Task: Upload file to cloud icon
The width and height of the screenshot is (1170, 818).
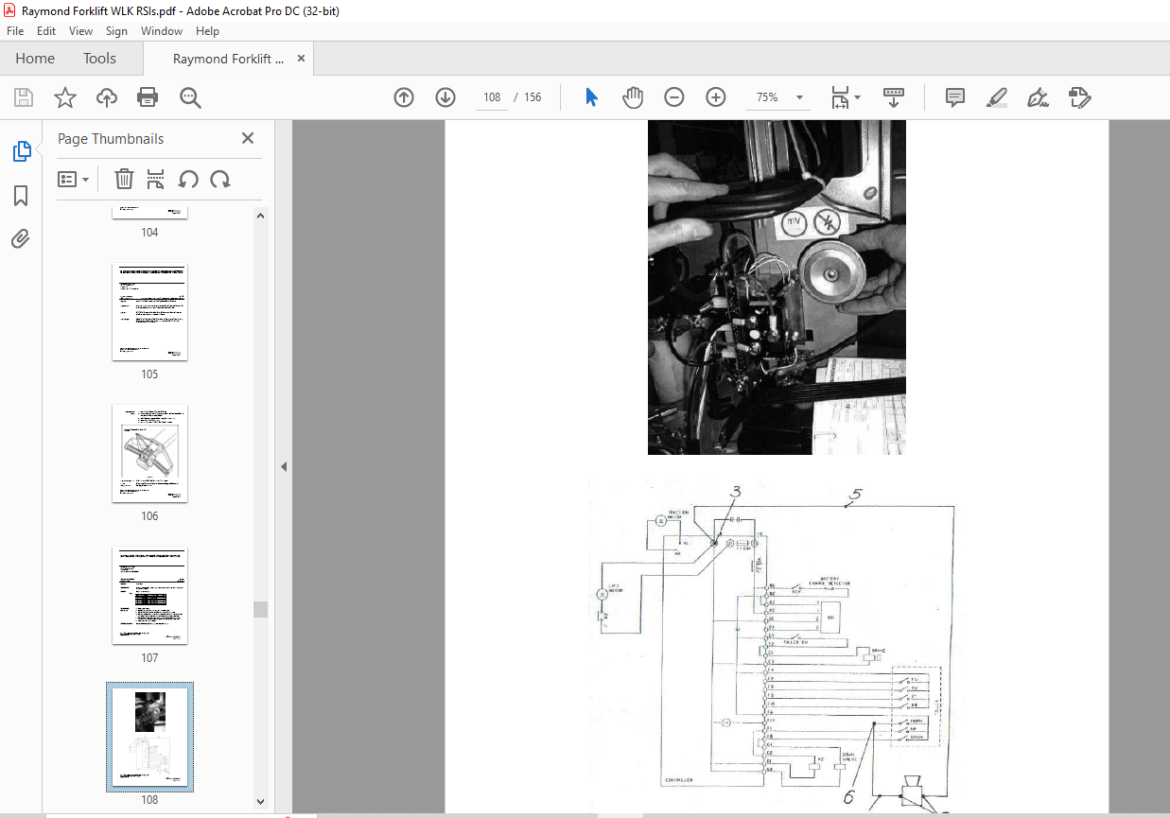Action: point(107,97)
